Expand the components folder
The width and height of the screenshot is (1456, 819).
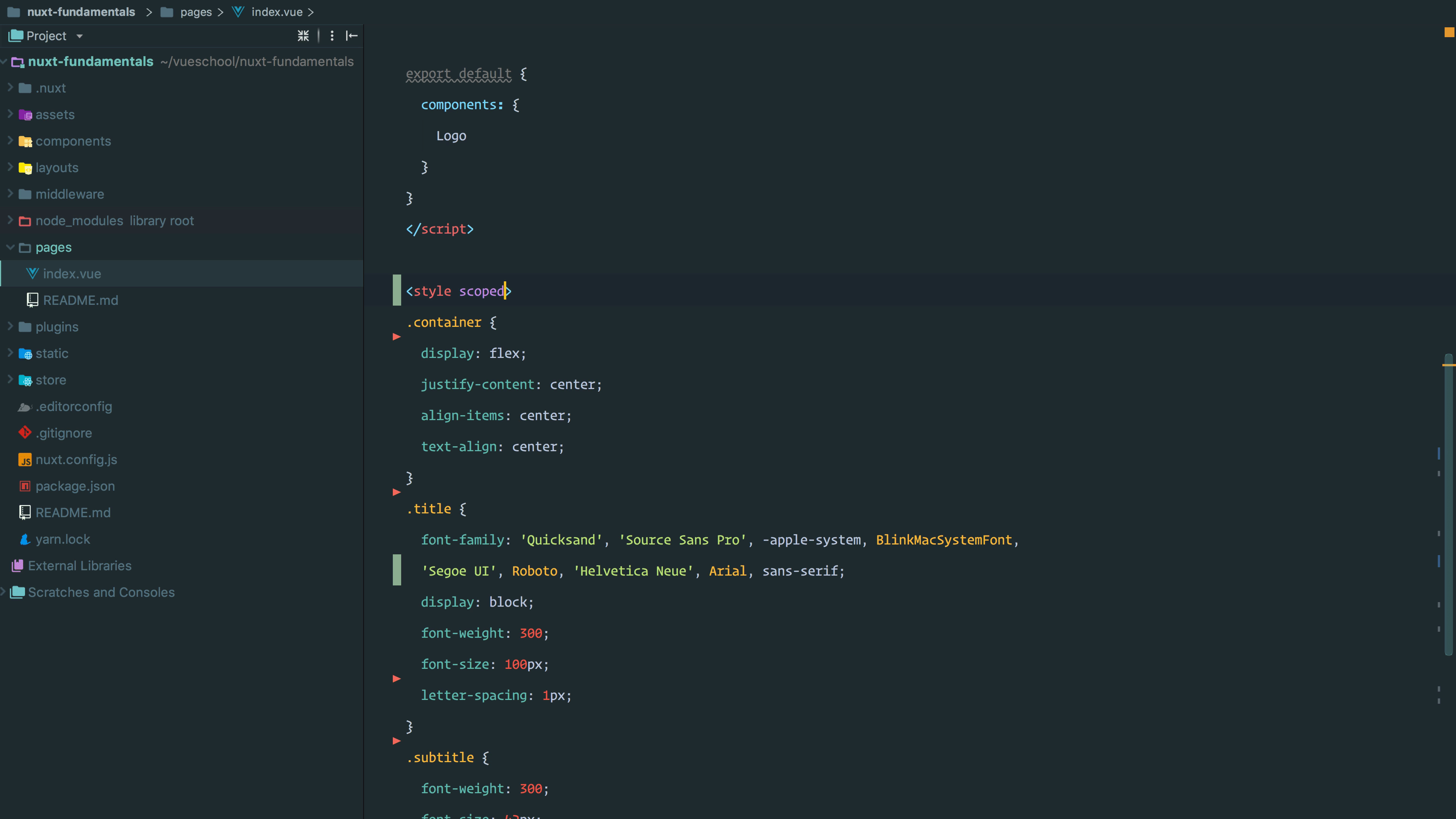point(9,141)
